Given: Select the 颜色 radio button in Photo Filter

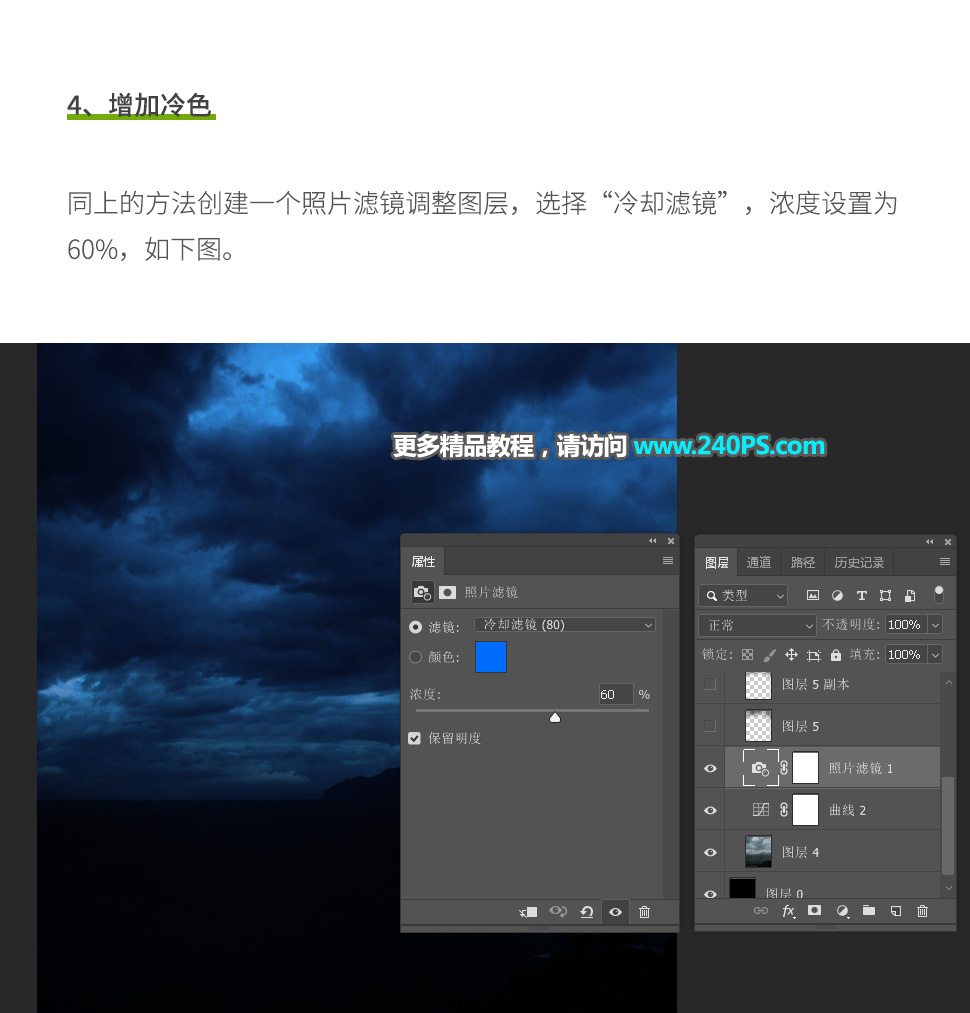Looking at the screenshot, I should [415, 657].
